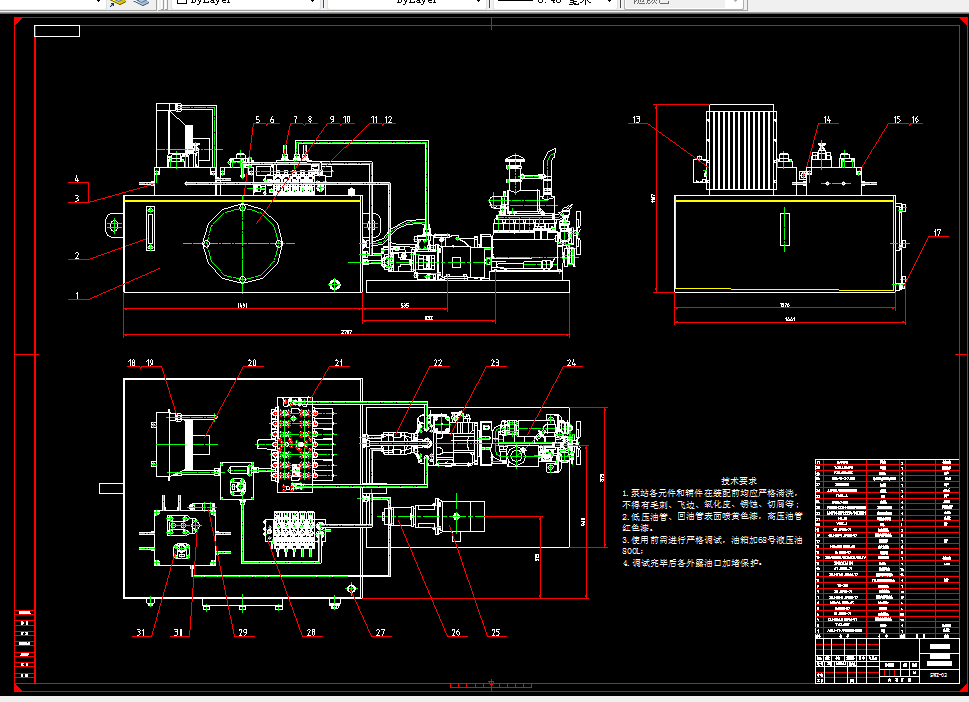Screen dimensions: 969x702
Task: Select note line starting '4. 调试完毕后'
Action: click(693, 564)
